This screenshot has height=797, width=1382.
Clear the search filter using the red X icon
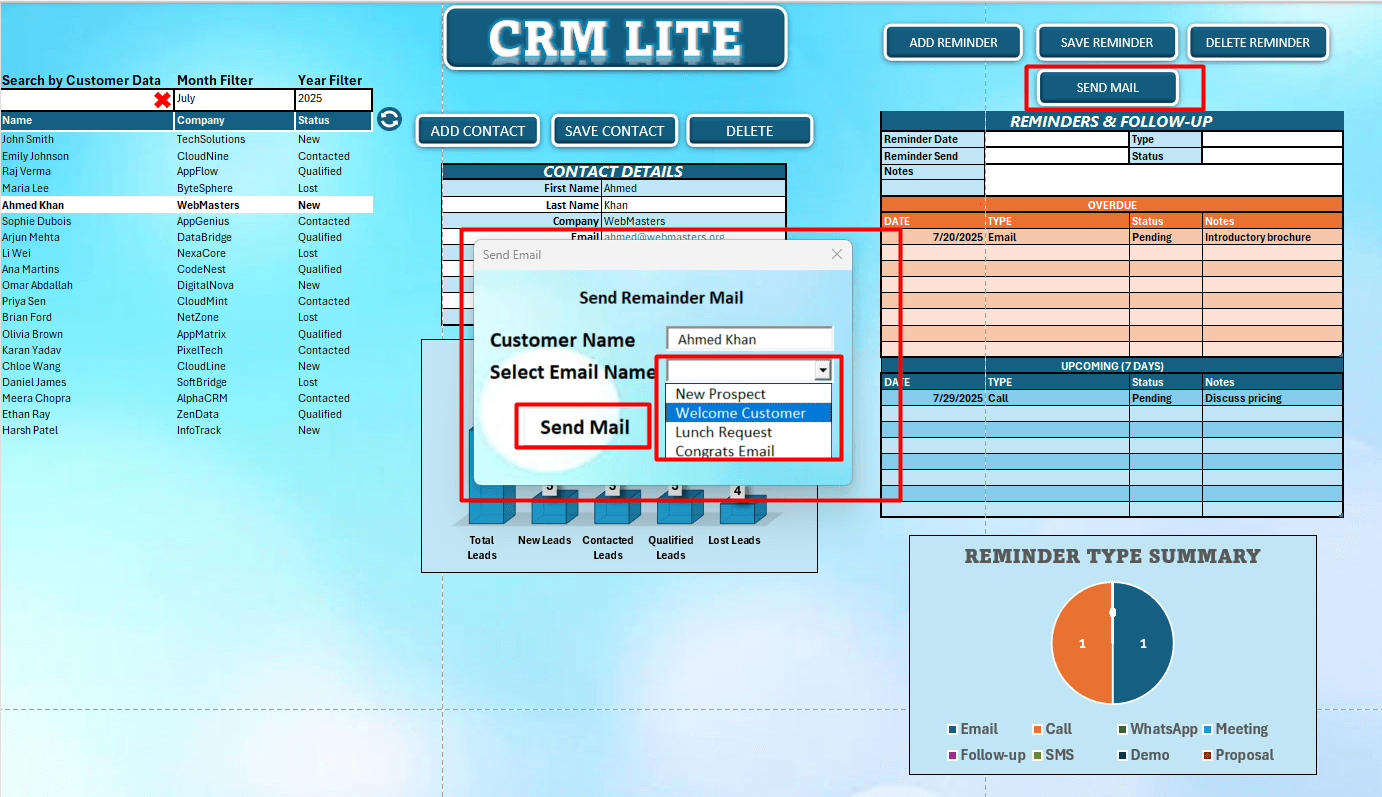coord(163,99)
